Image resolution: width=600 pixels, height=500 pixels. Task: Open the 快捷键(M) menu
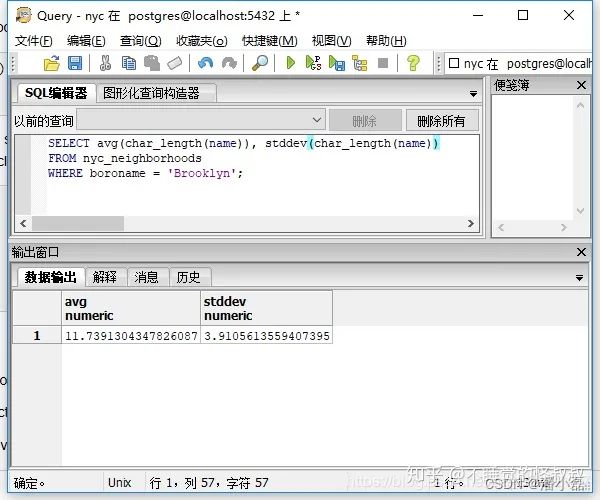[x=270, y=41]
